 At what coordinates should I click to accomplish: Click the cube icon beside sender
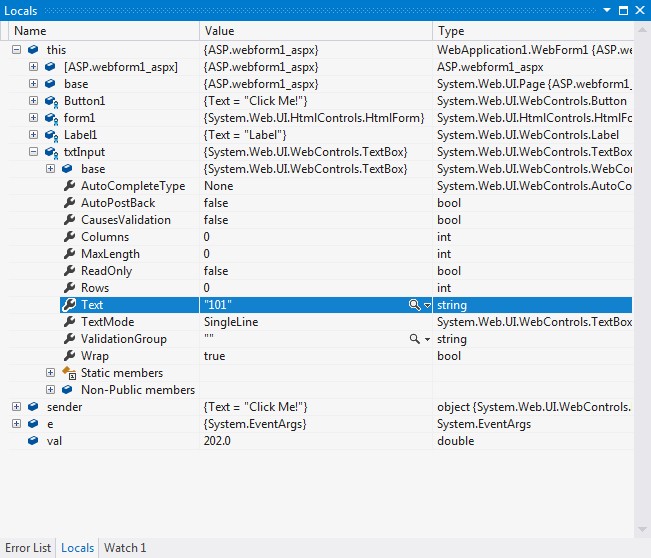pyautogui.click(x=33, y=407)
